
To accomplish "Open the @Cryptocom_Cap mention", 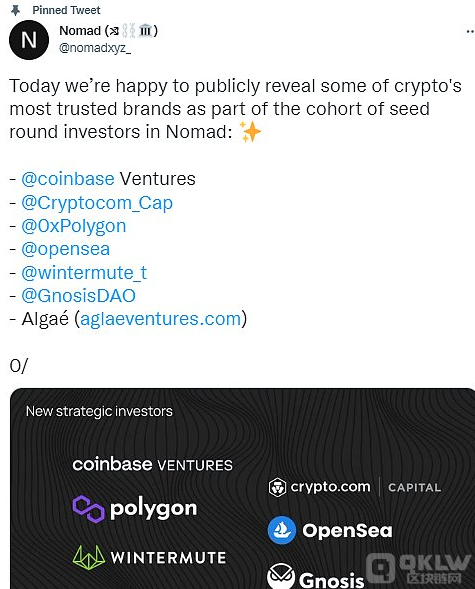I will pyautogui.click(x=97, y=203).
